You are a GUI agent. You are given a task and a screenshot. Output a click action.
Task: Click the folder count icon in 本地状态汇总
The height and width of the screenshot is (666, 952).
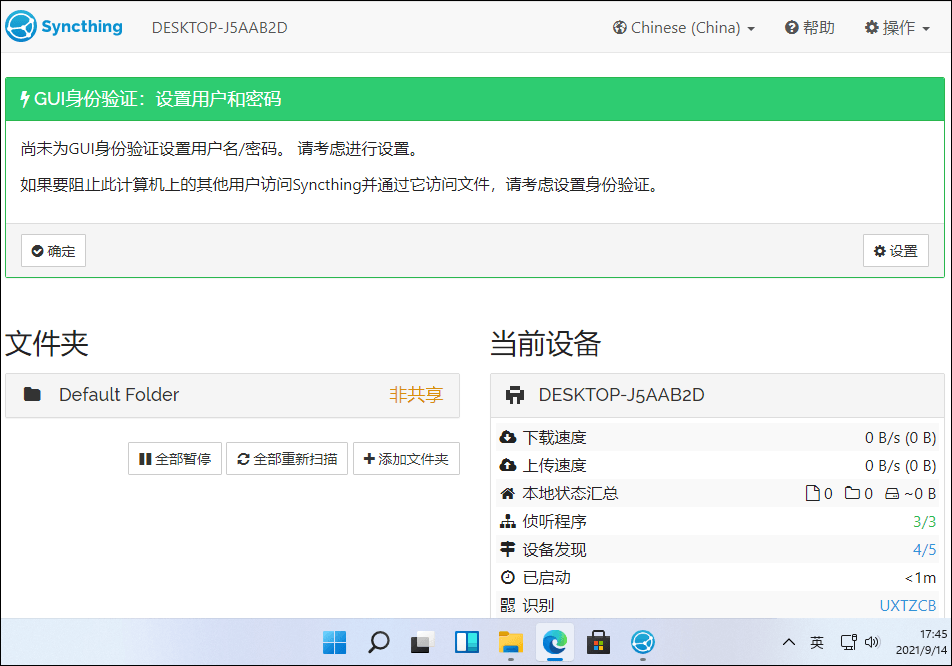(x=852, y=493)
